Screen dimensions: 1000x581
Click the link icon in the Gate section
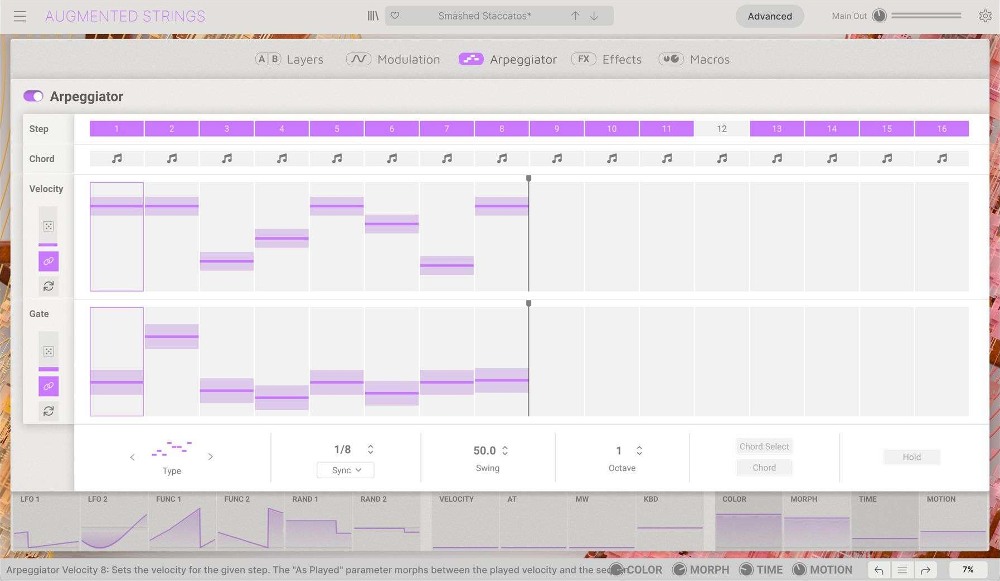point(48,385)
